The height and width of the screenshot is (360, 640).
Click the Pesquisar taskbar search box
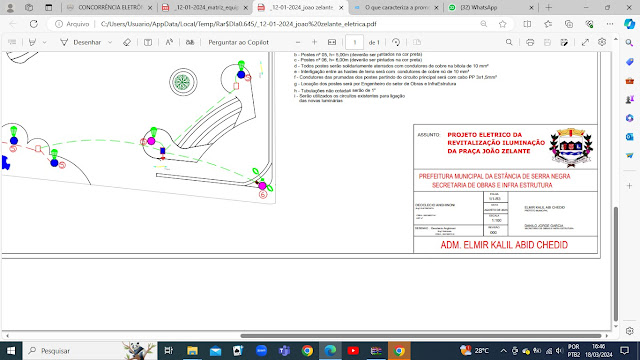click(x=90, y=351)
